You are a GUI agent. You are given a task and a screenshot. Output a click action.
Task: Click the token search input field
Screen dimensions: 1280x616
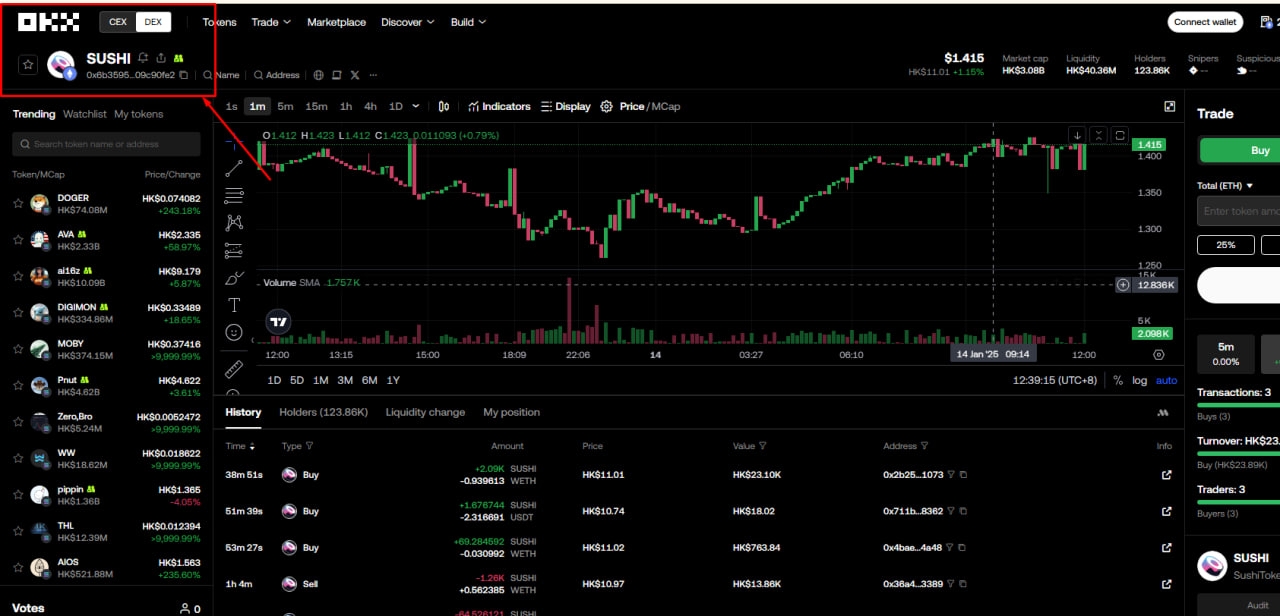pos(106,144)
